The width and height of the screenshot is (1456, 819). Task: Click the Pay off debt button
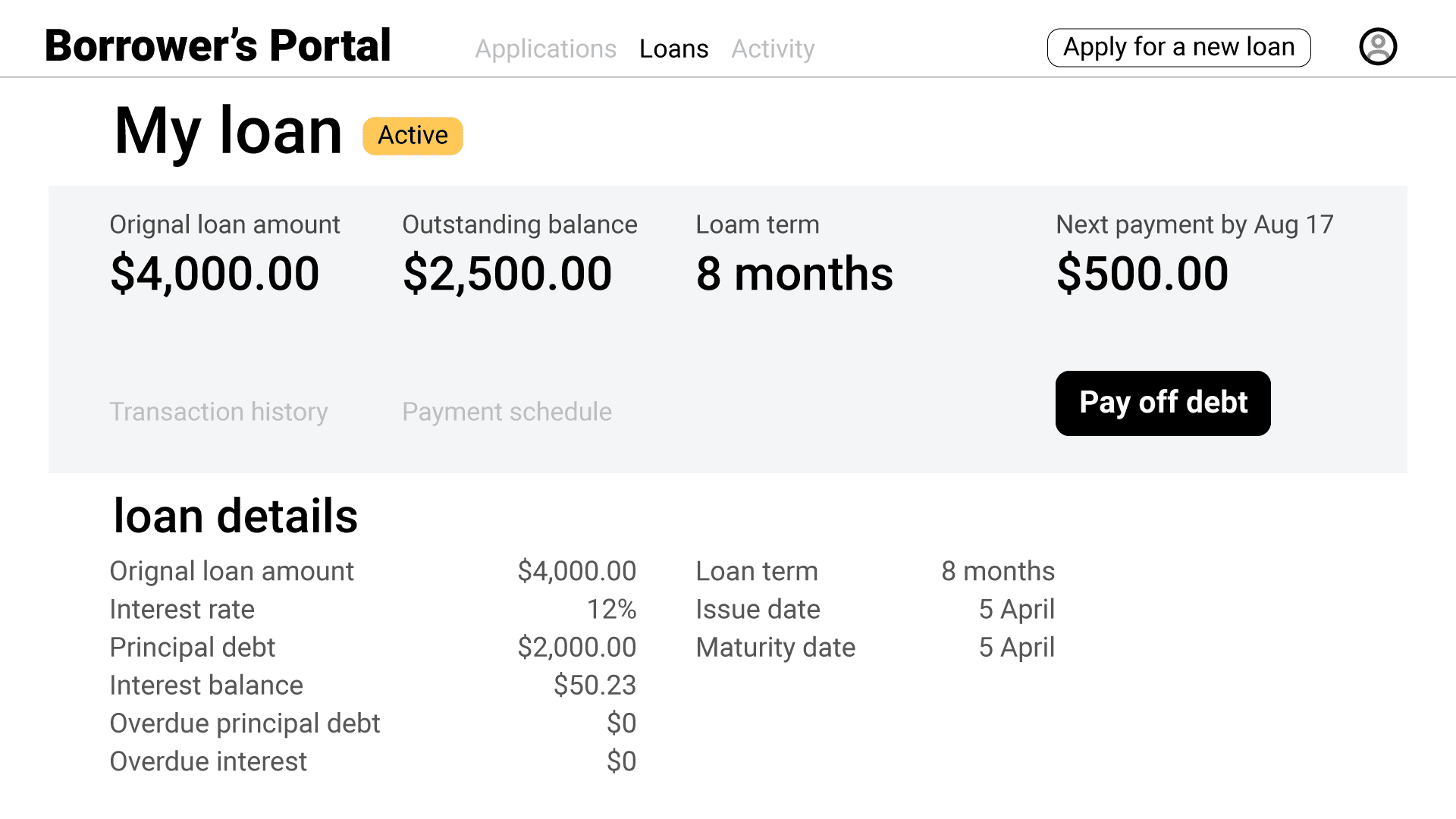tap(1163, 403)
